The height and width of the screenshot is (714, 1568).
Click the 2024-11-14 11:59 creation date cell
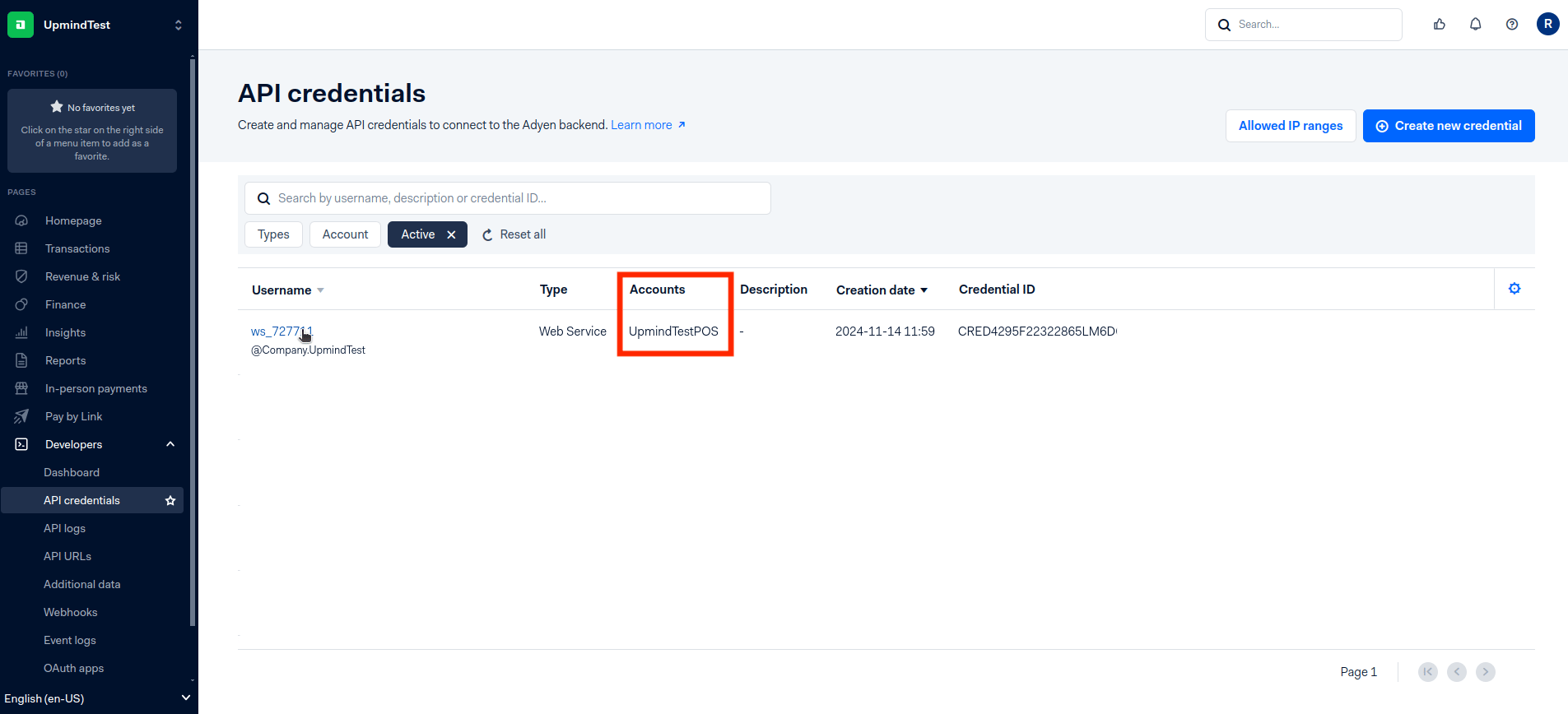[885, 331]
